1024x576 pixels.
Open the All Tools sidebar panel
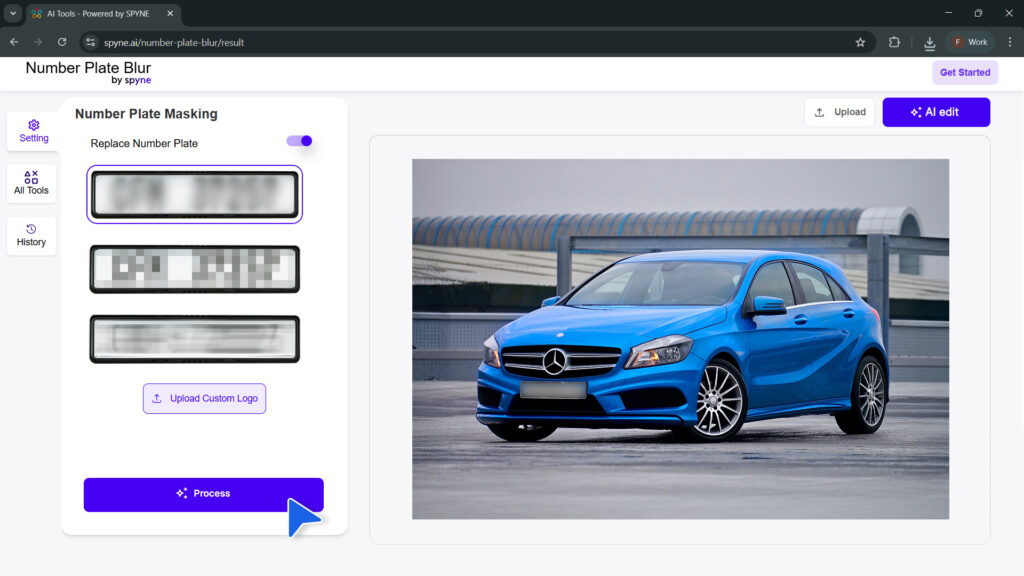click(x=31, y=184)
